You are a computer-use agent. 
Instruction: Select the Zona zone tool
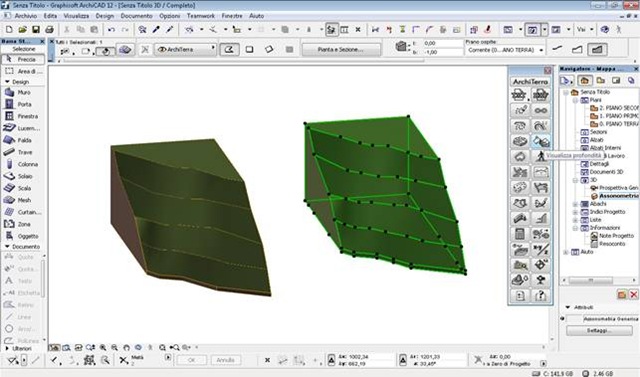click(23, 224)
